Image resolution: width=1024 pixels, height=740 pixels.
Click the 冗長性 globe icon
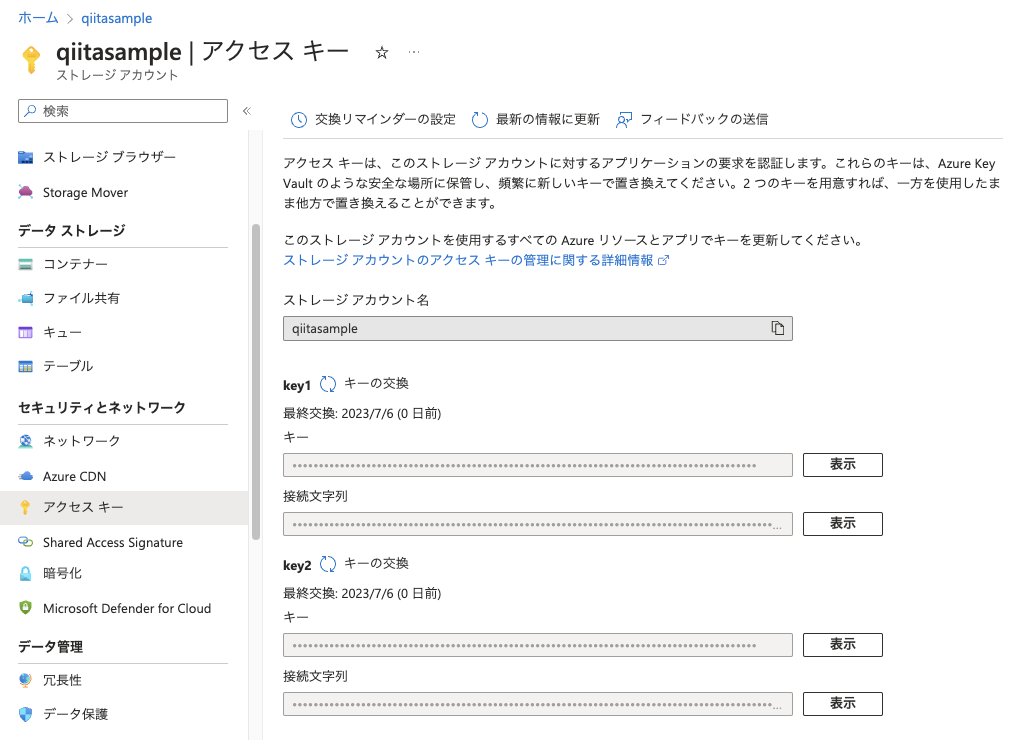[x=25, y=680]
